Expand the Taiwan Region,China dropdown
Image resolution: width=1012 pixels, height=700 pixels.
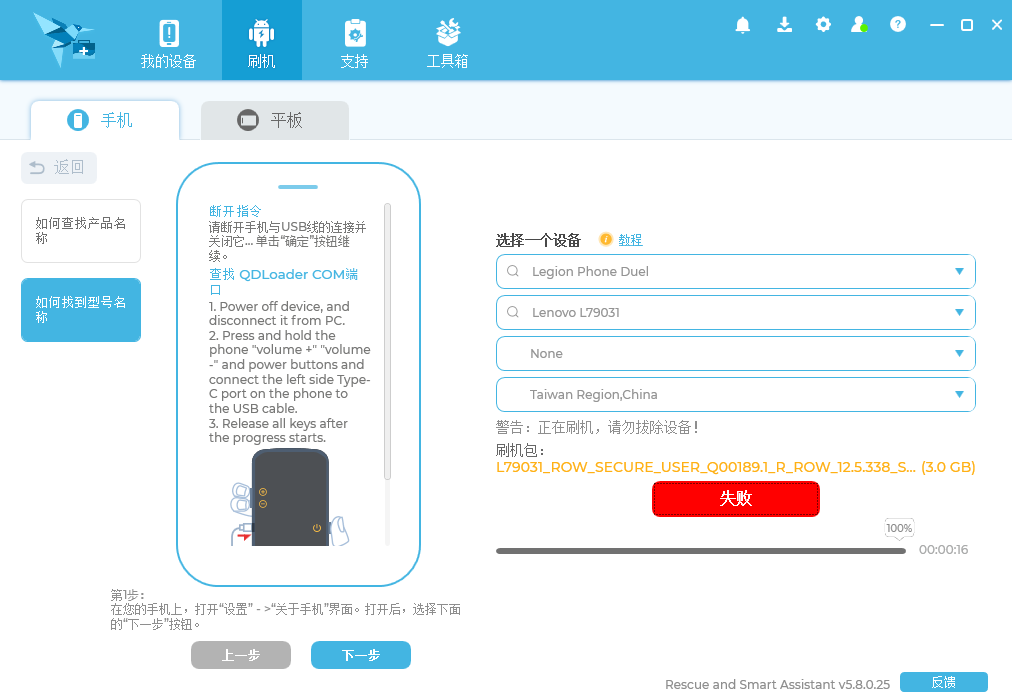959,394
